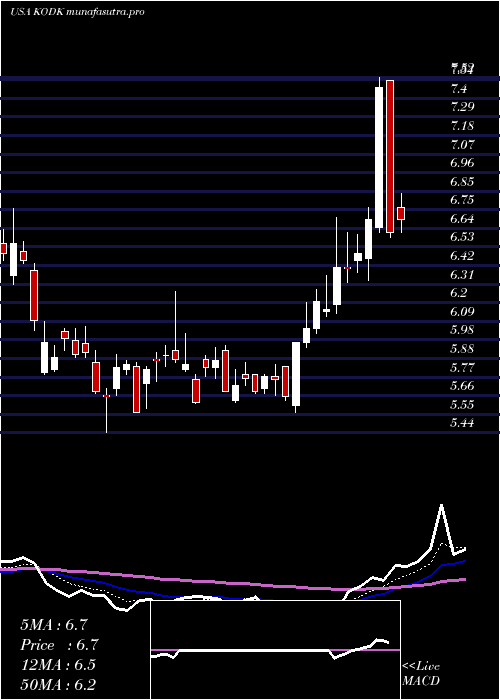The height and width of the screenshot is (700, 500).
Task: Select the 5.44 price axis label
Action: [462, 422]
